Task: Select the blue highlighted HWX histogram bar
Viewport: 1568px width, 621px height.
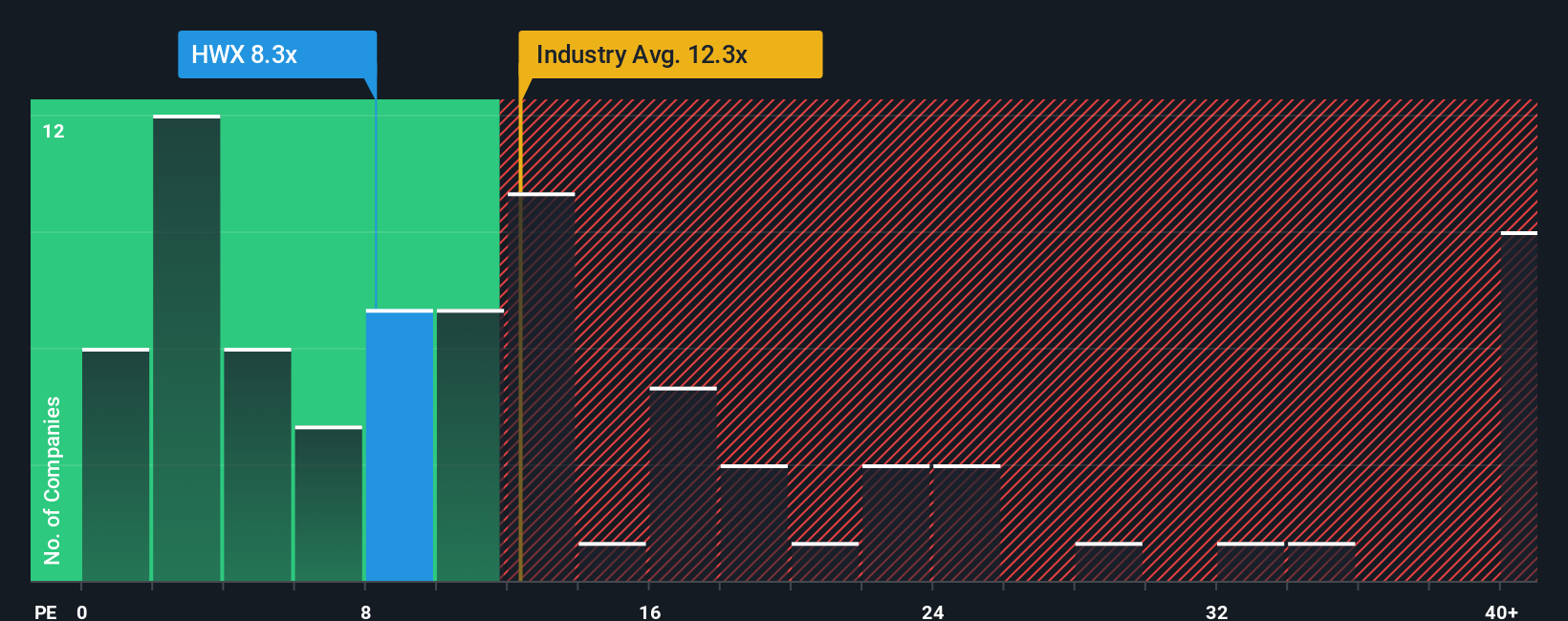Action: coord(400,445)
